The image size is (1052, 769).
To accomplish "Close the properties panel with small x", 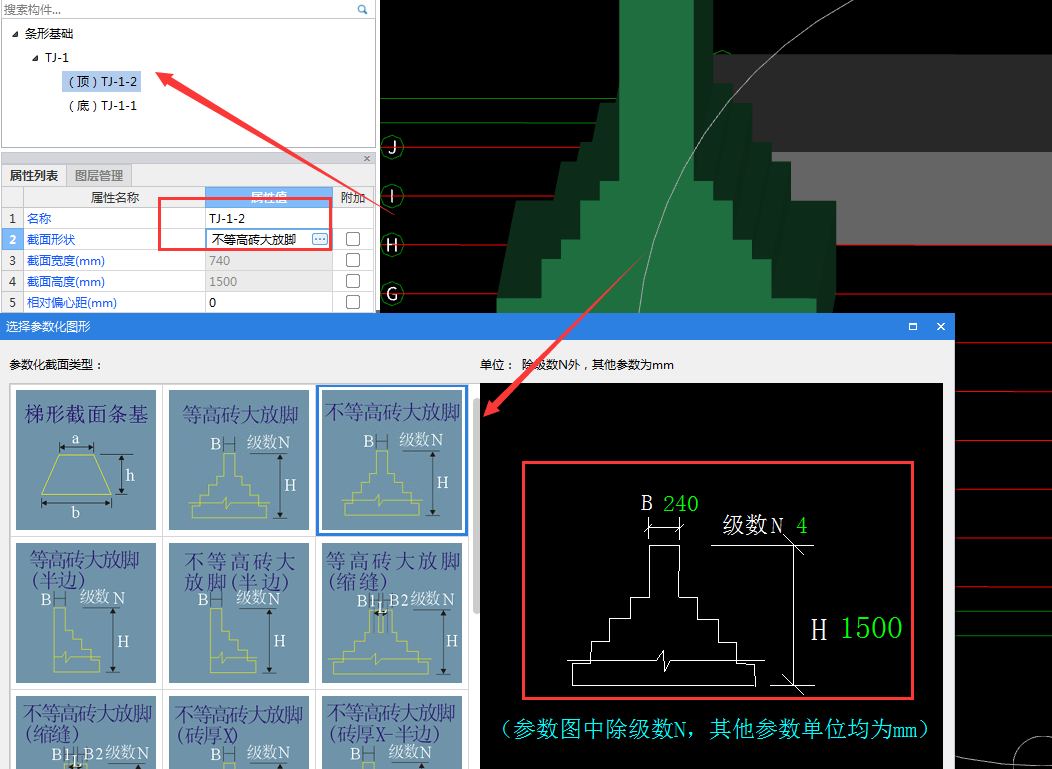I will click(x=367, y=158).
